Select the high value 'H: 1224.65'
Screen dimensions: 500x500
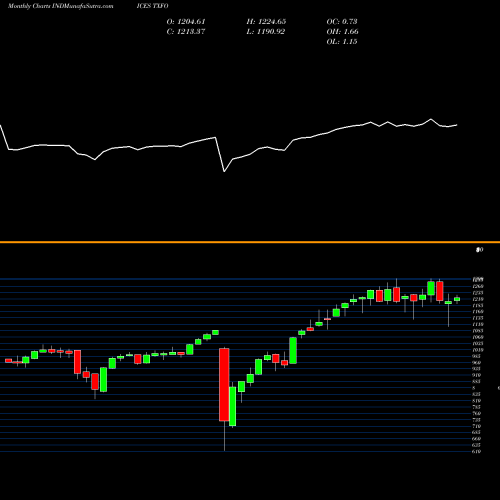tap(266, 22)
